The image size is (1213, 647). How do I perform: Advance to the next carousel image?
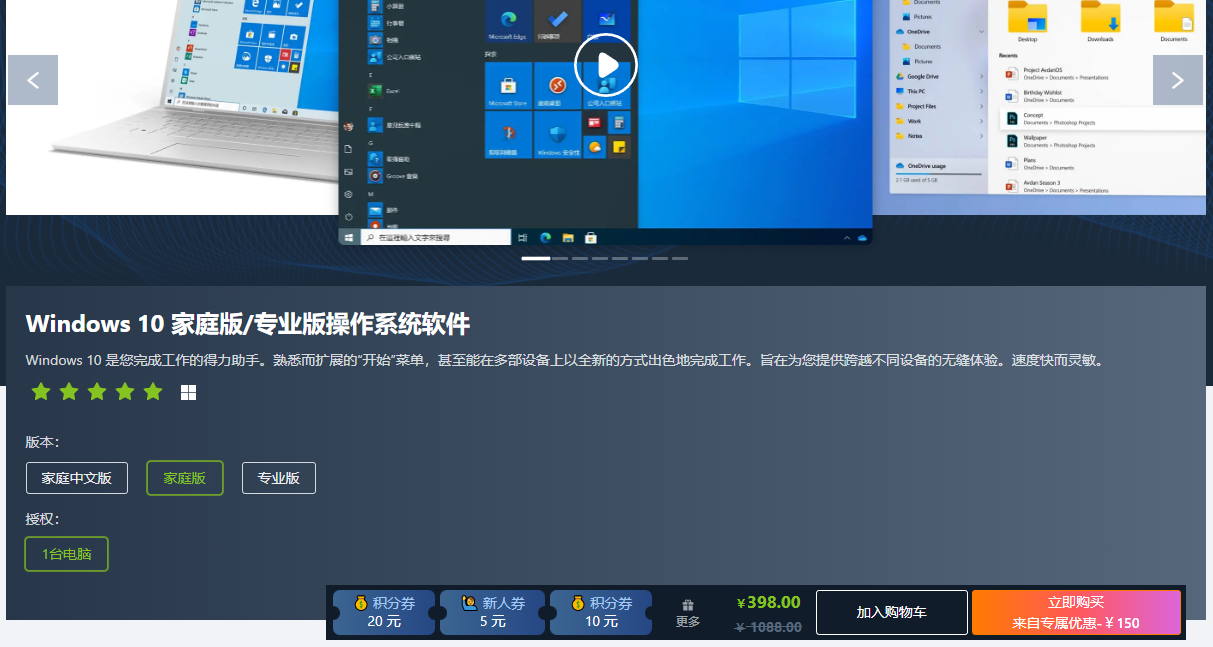click(1177, 80)
